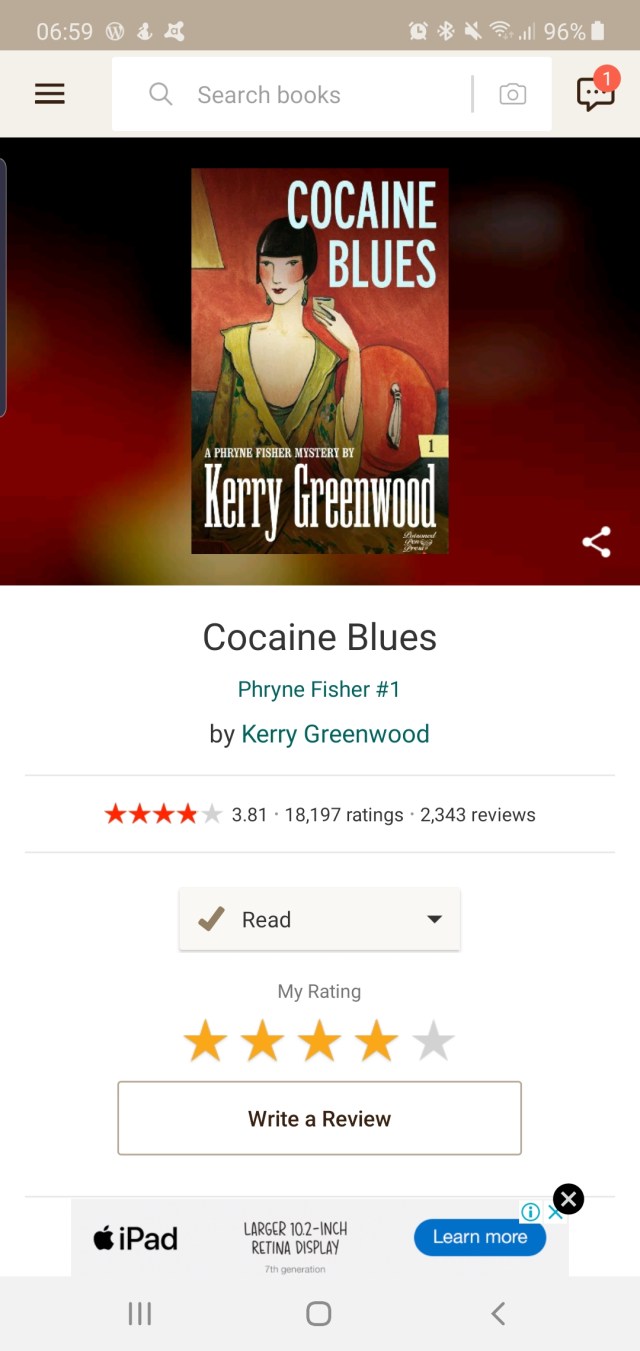Tap the camera scan icon in search bar

coord(513,94)
